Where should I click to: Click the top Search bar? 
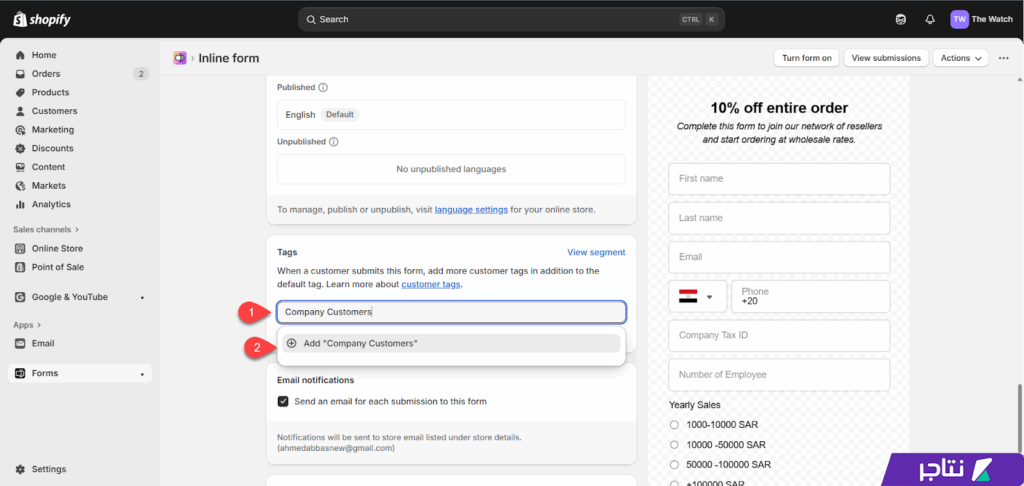[x=511, y=19]
